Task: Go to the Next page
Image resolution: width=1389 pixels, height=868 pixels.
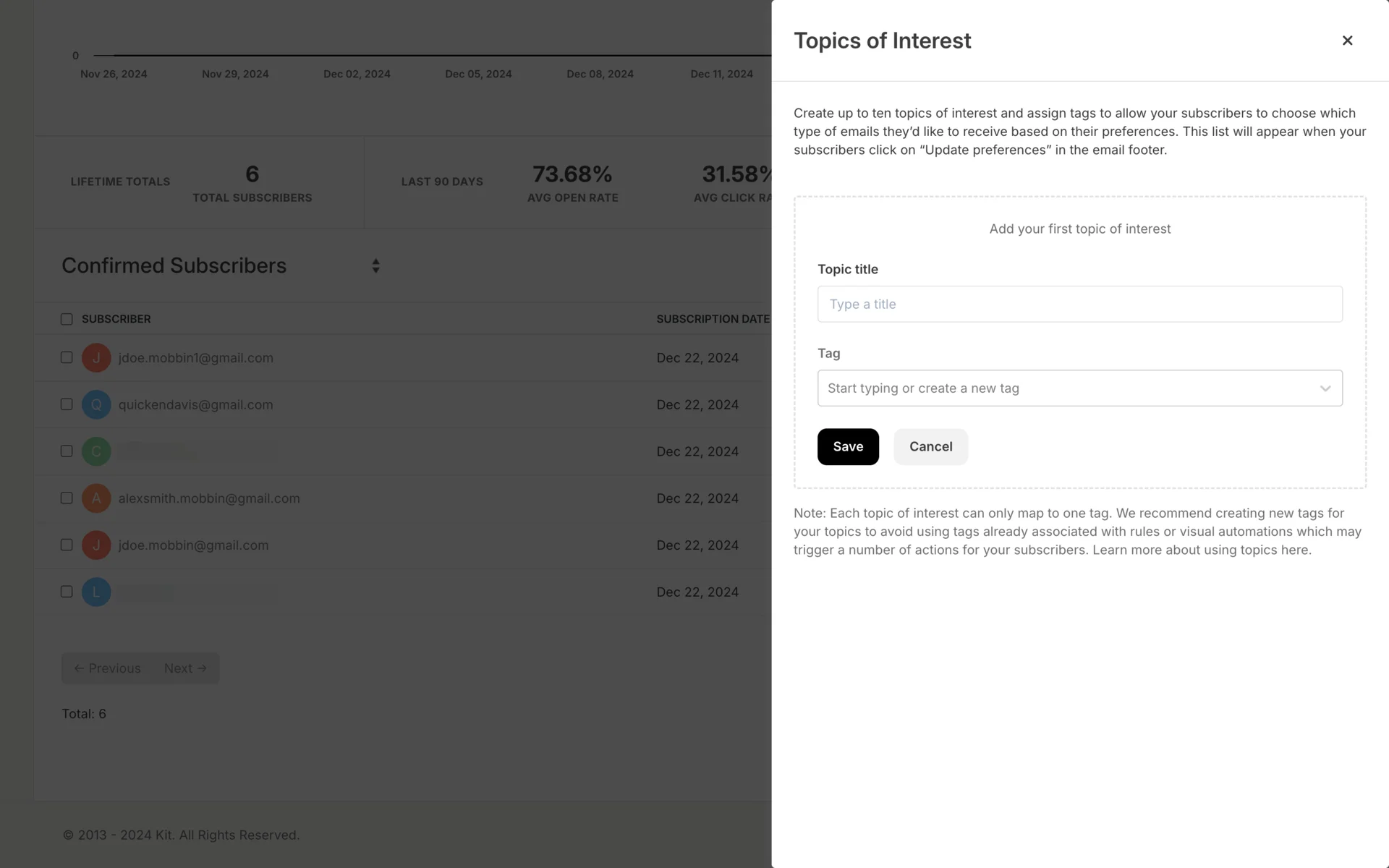Action: (x=185, y=668)
